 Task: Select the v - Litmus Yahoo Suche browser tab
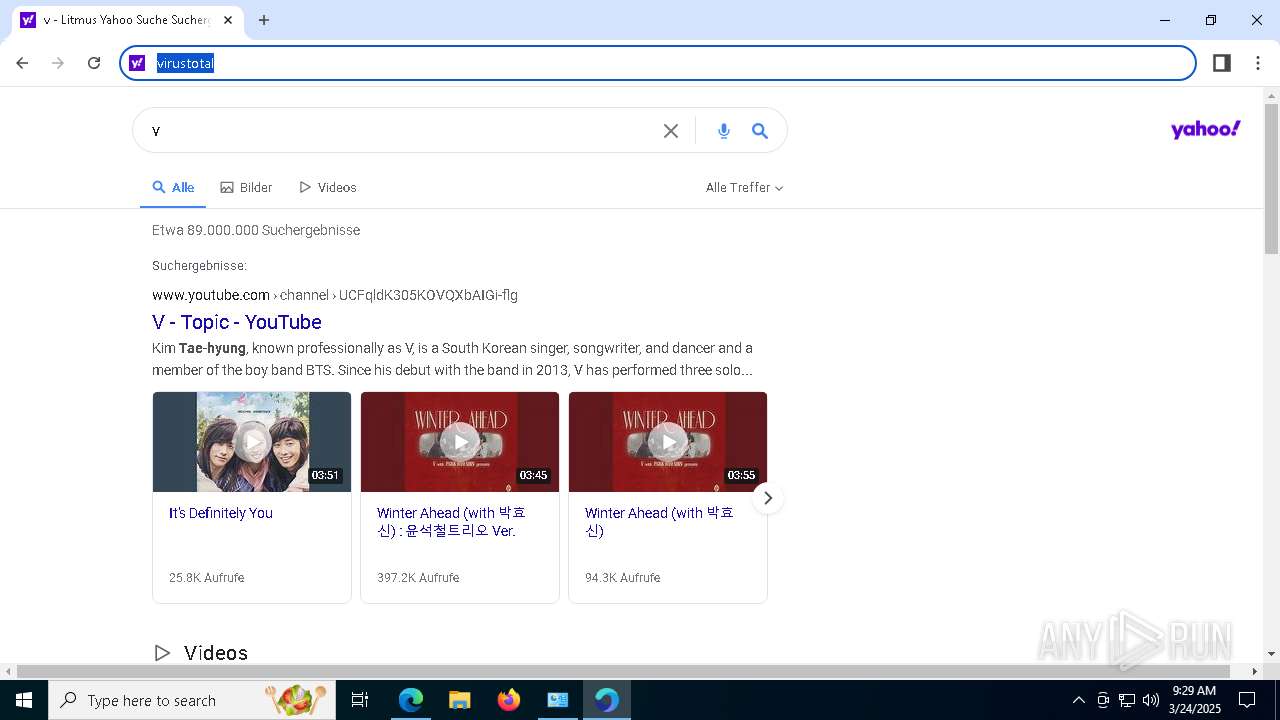[x=126, y=20]
